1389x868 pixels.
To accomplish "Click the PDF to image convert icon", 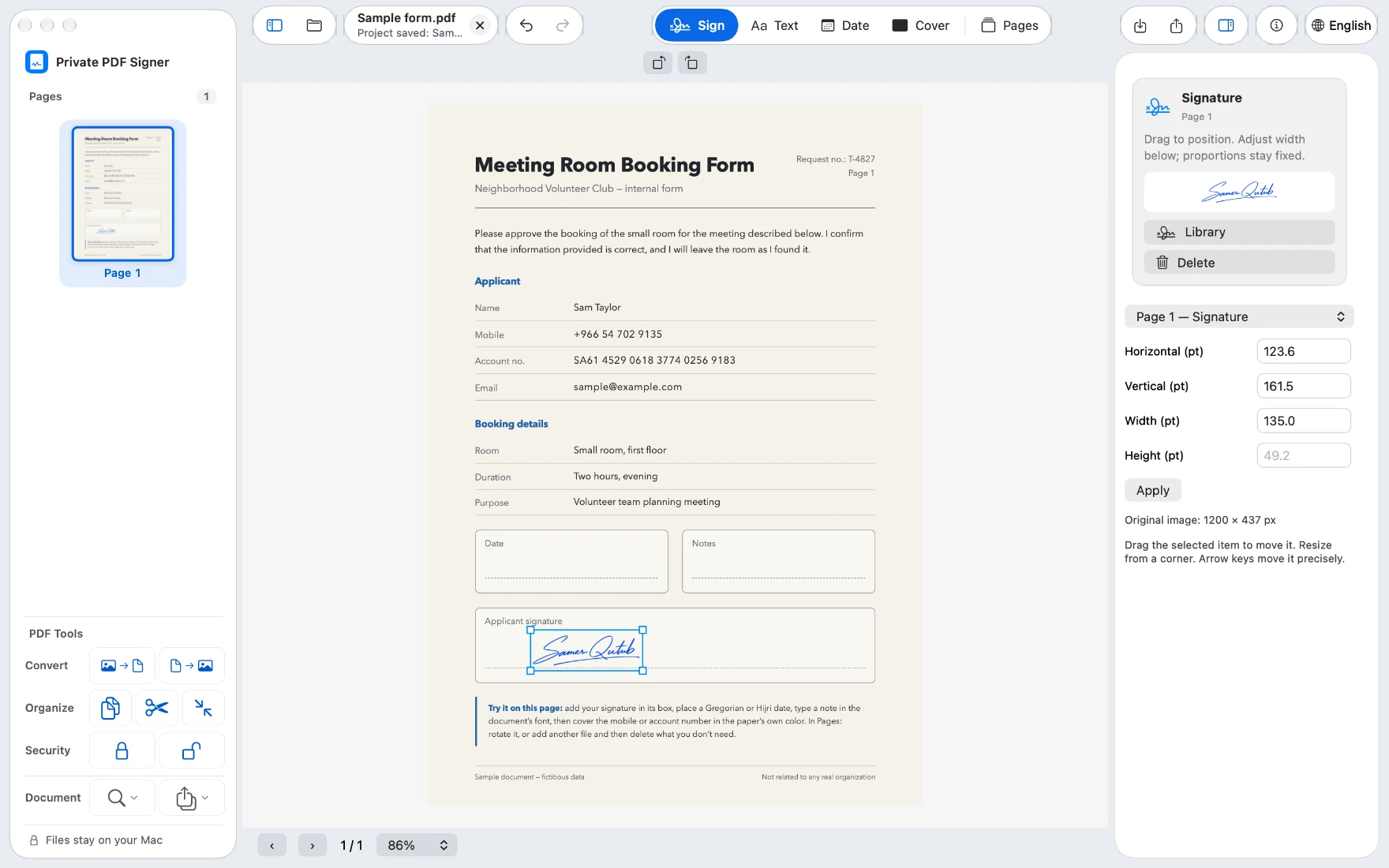I will coord(192,665).
